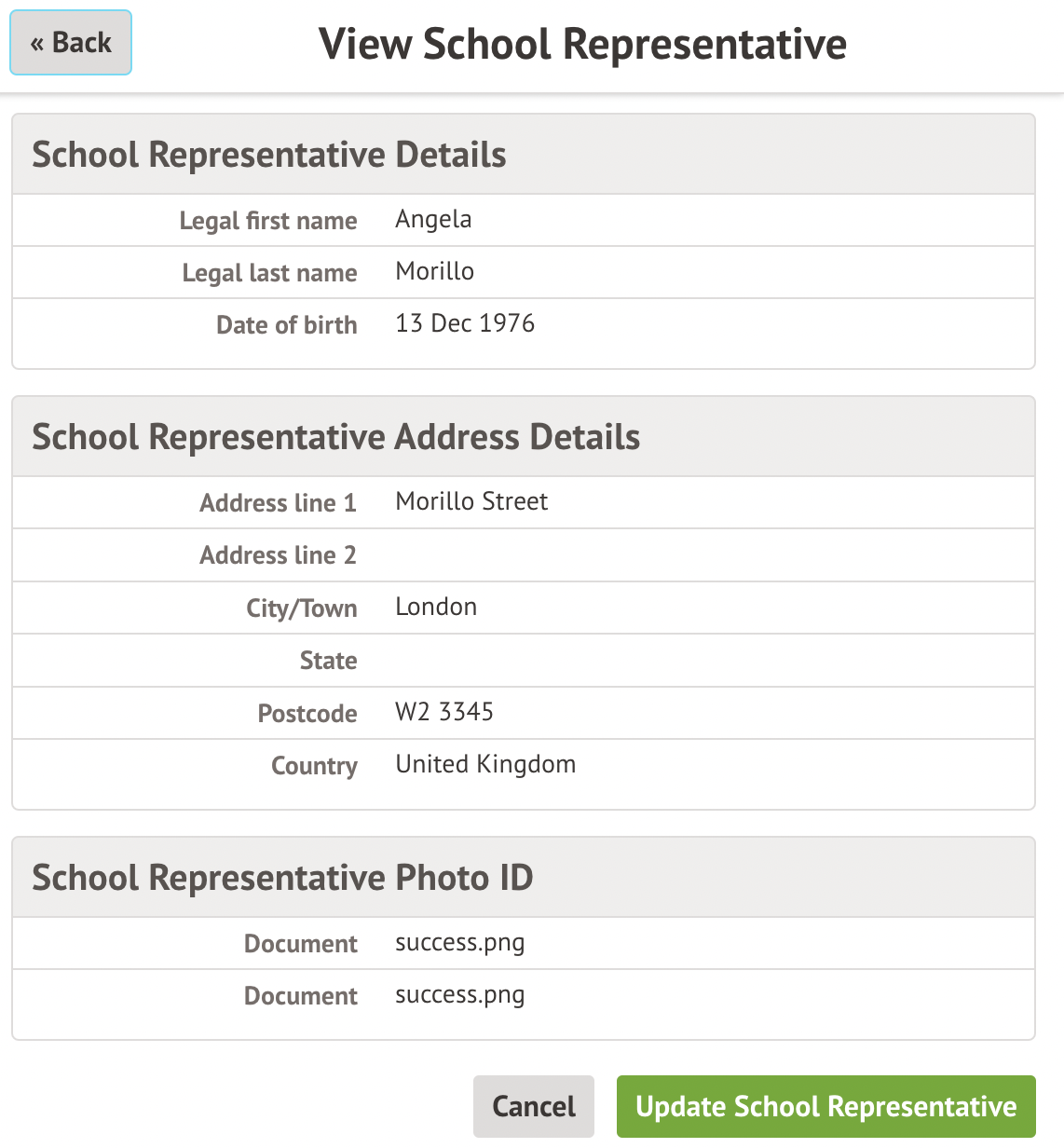Click the School Representative Photo ID header
The width and height of the screenshot is (1064, 1148).
(282, 878)
